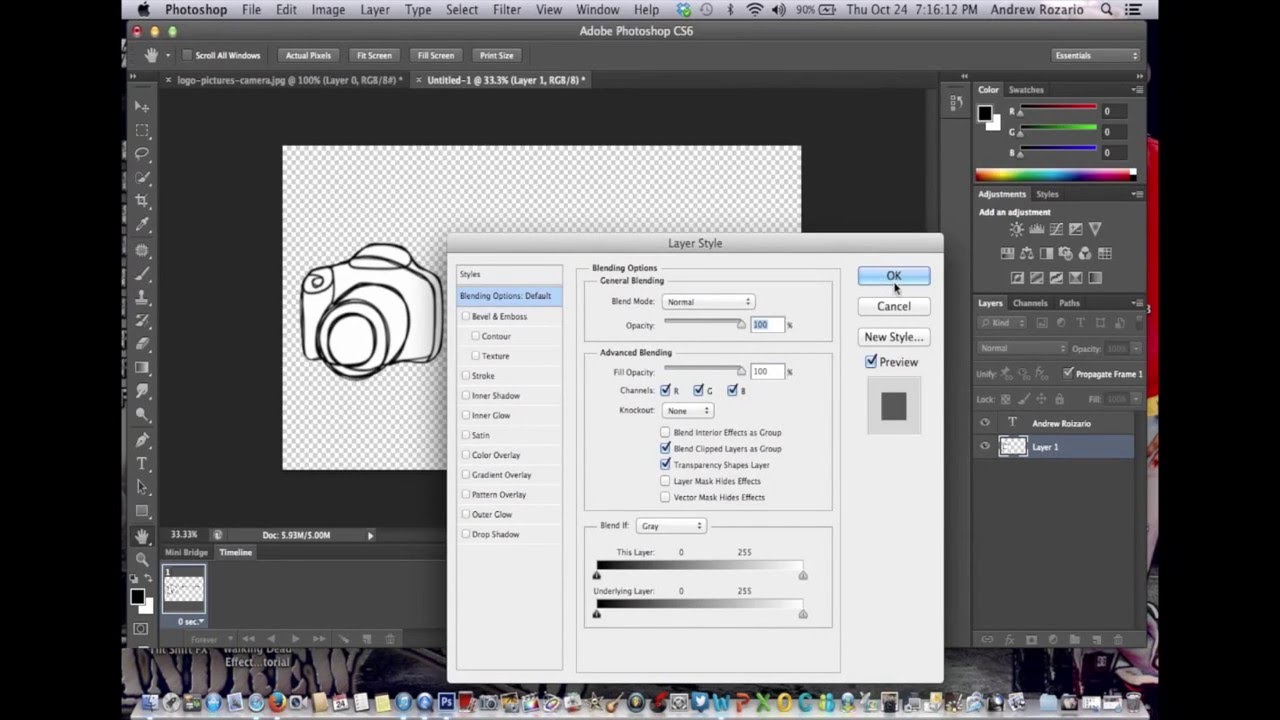Click the Cancel button in Layer Style
This screenshot has height=720, width=1280.
(x=893, y=306)
